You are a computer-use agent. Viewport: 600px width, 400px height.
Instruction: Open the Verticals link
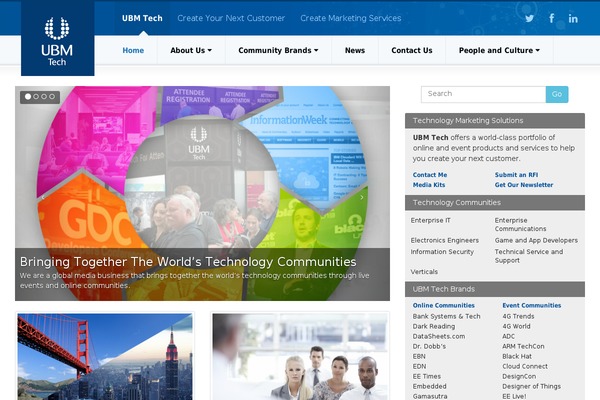coord(424,271)
